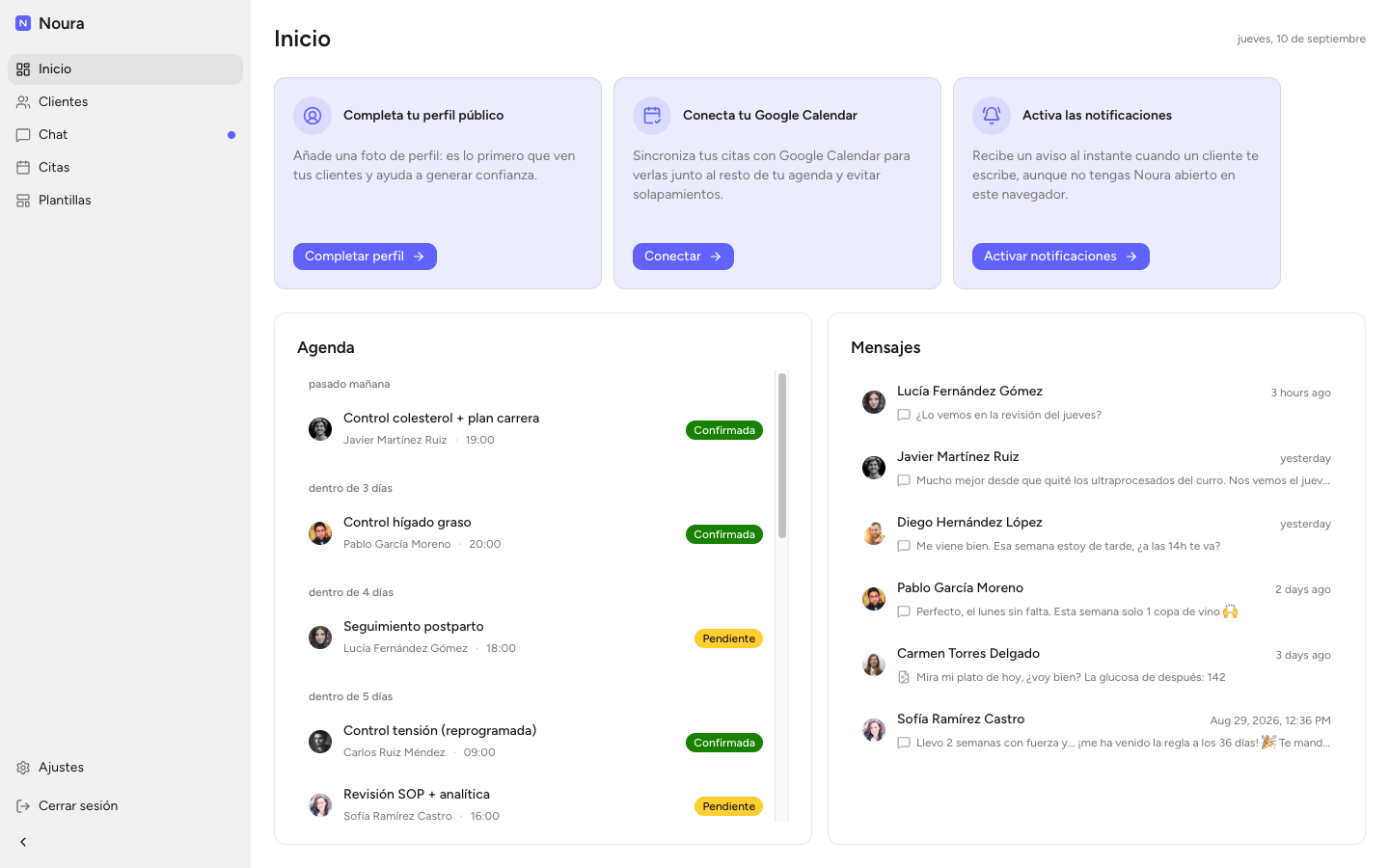1389x868 pixels.
Task: Click the Completar perfil button
Action: pos(365,257)
